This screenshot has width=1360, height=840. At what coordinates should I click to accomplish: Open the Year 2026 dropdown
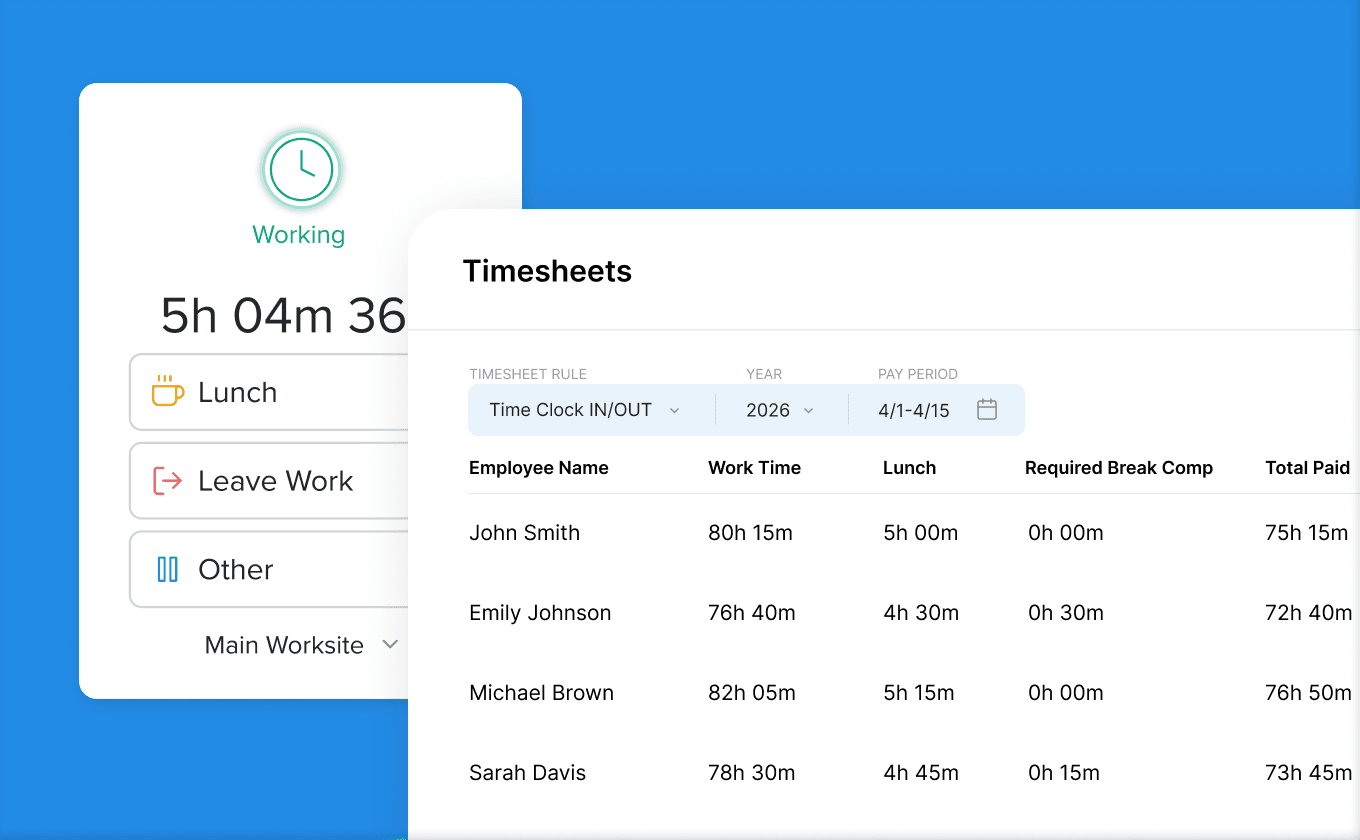[780, 409]
